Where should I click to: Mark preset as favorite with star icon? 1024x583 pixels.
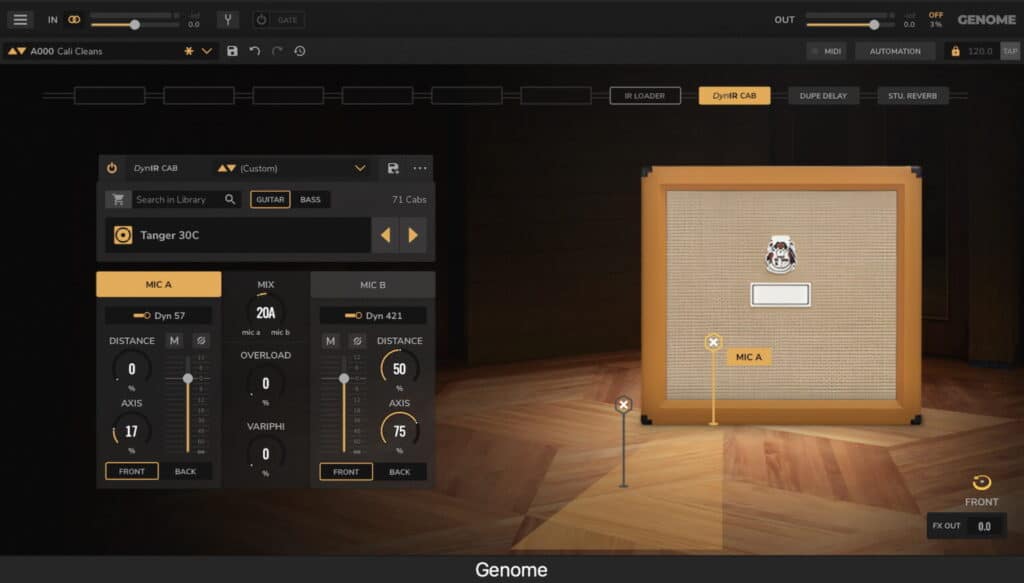coord(189,51)
